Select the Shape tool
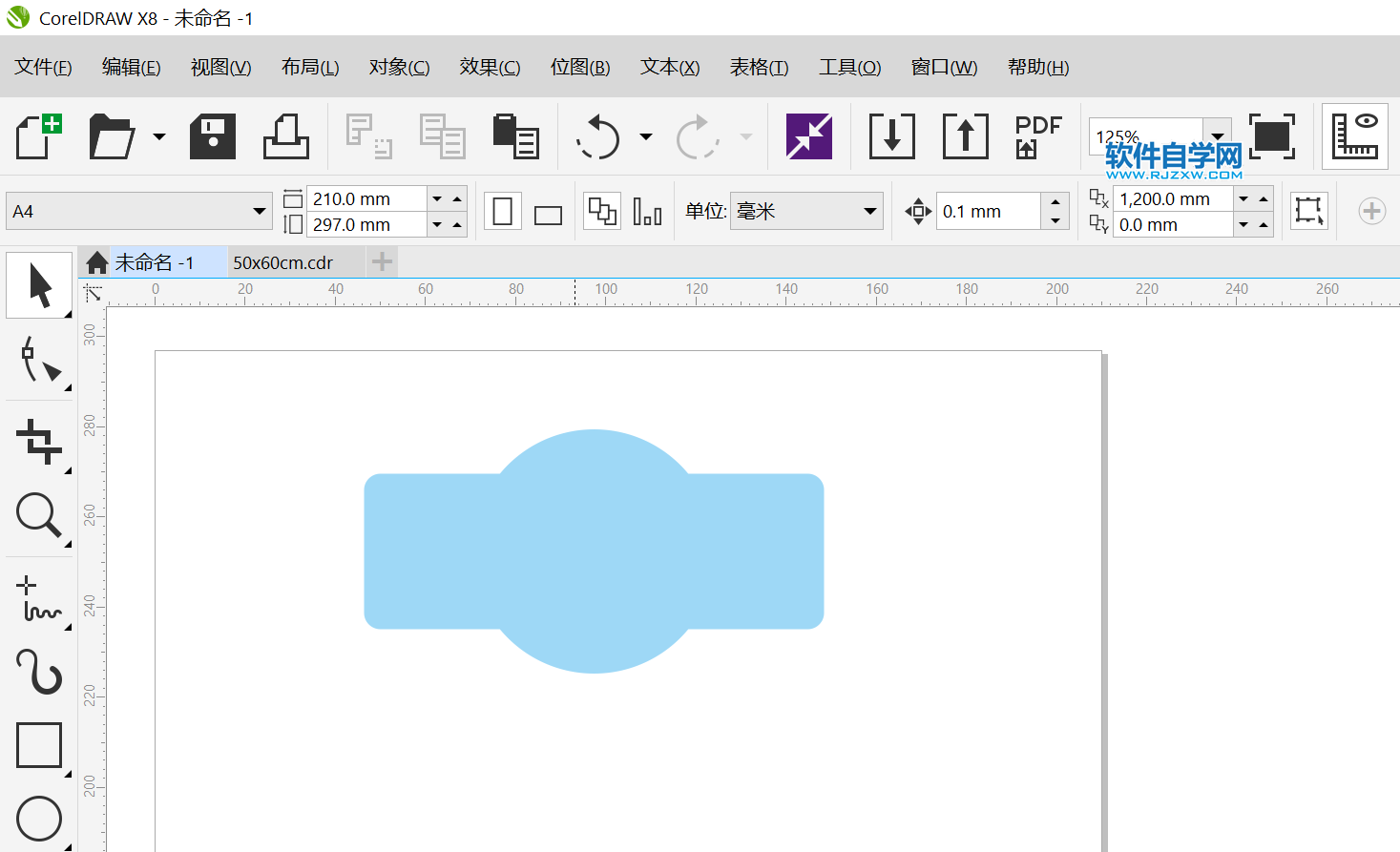Screen dimensions: 1400x852 39,361
